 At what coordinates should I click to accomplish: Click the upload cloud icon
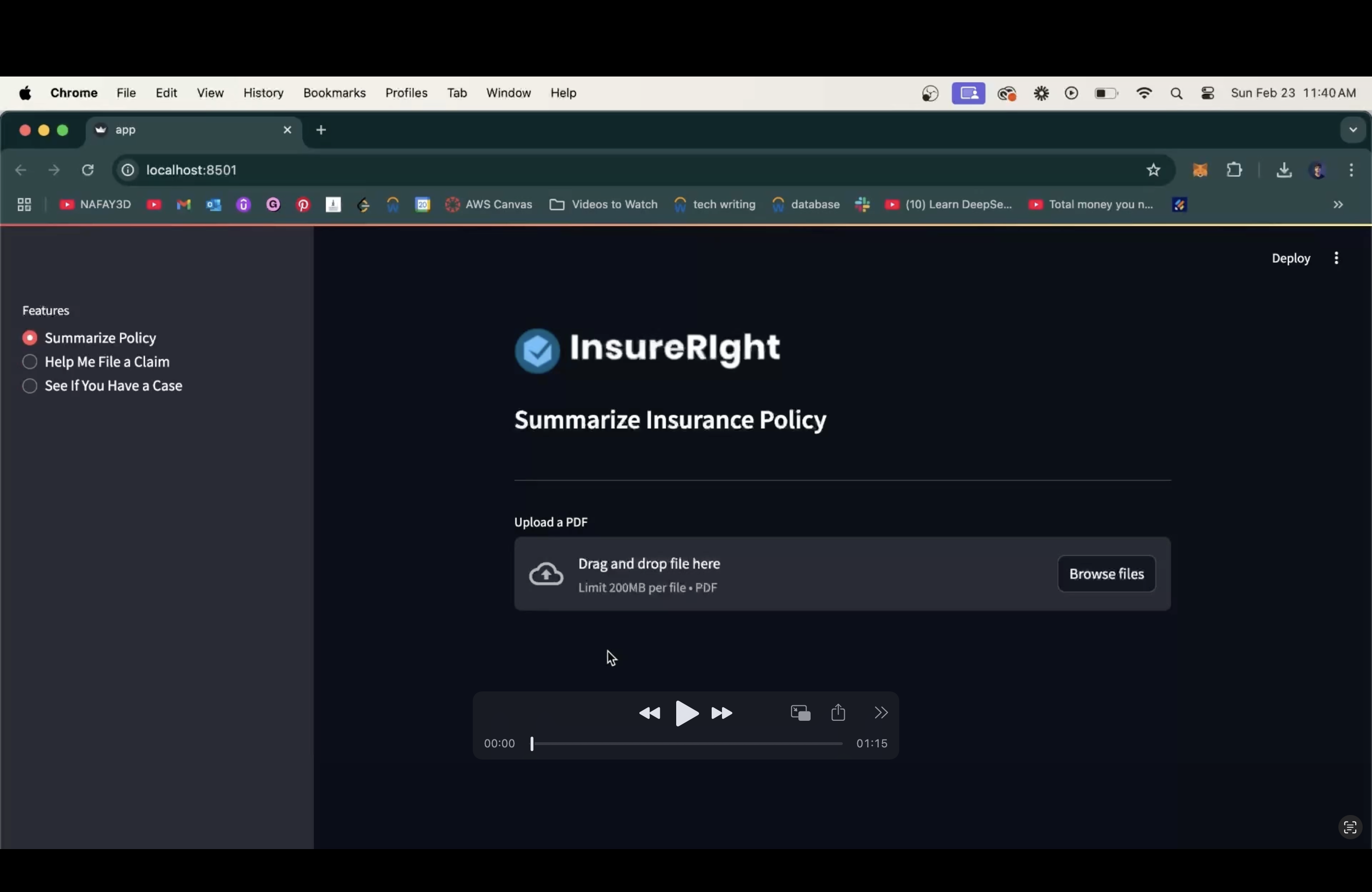tap(546, 574)
